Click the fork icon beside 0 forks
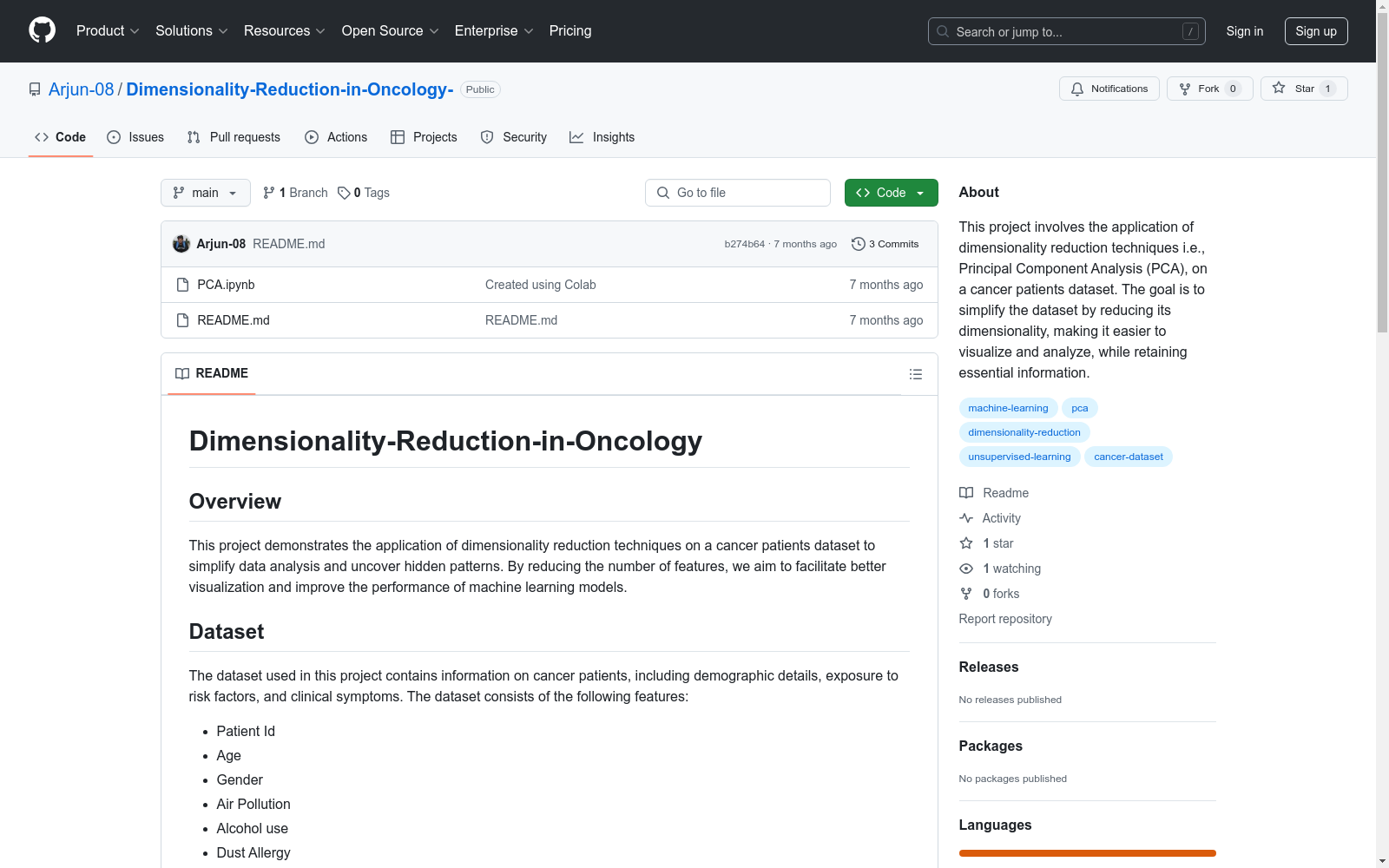This screenshot has height=868, width=1389. [966, 594]
